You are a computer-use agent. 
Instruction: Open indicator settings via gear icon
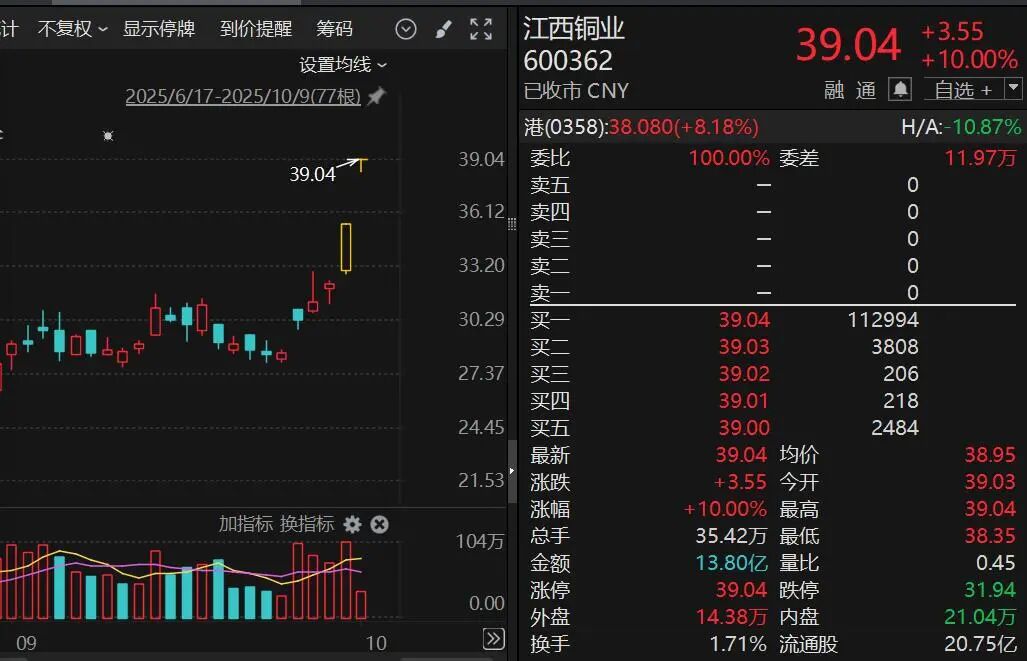(352, 524)
